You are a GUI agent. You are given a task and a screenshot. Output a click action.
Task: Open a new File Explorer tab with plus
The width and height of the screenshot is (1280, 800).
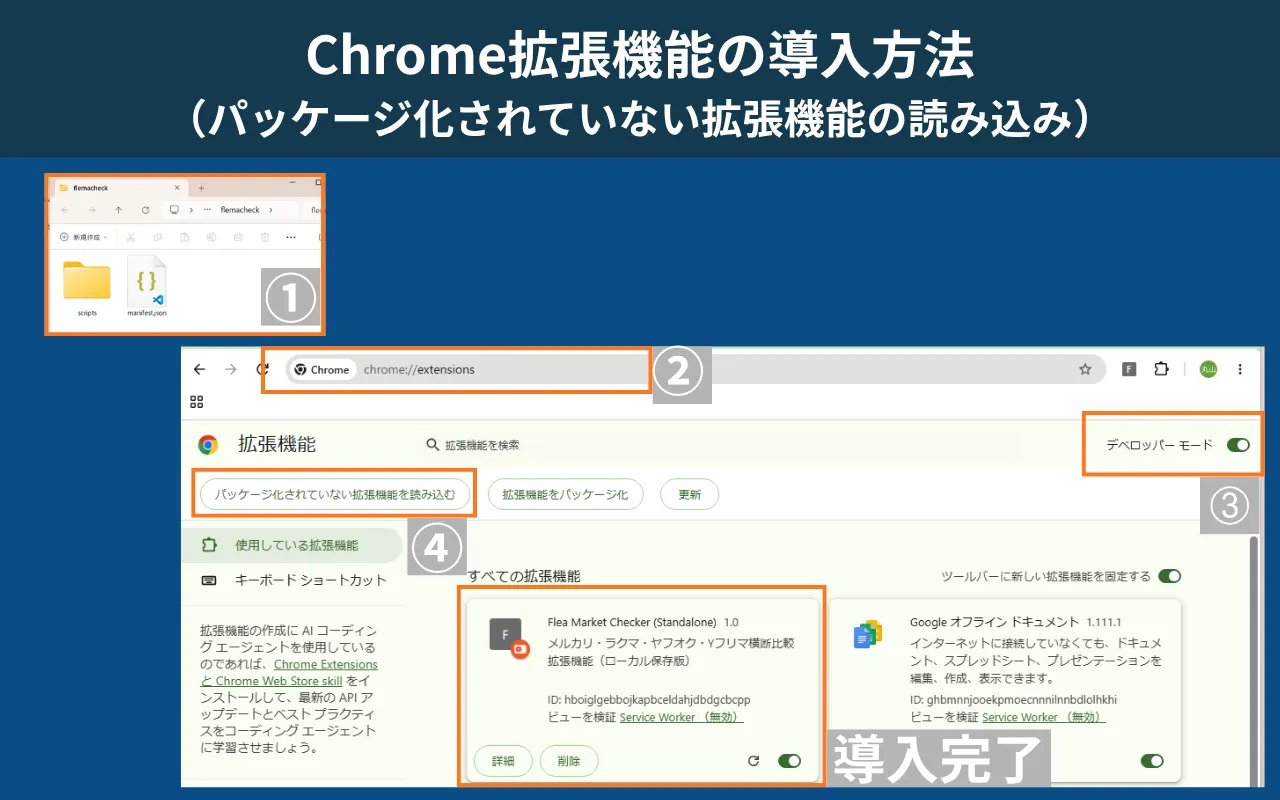pyautogui.click(x=201, y=187)
